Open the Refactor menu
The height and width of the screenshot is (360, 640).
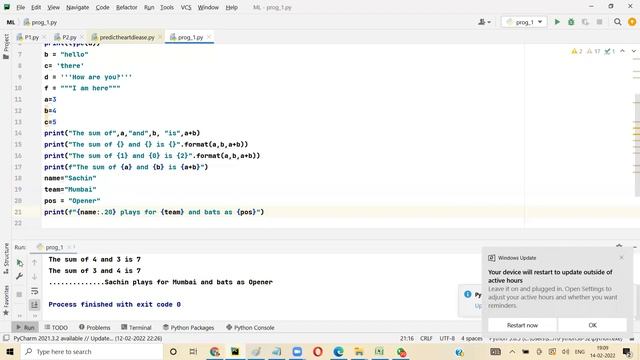tap(127, 7)
